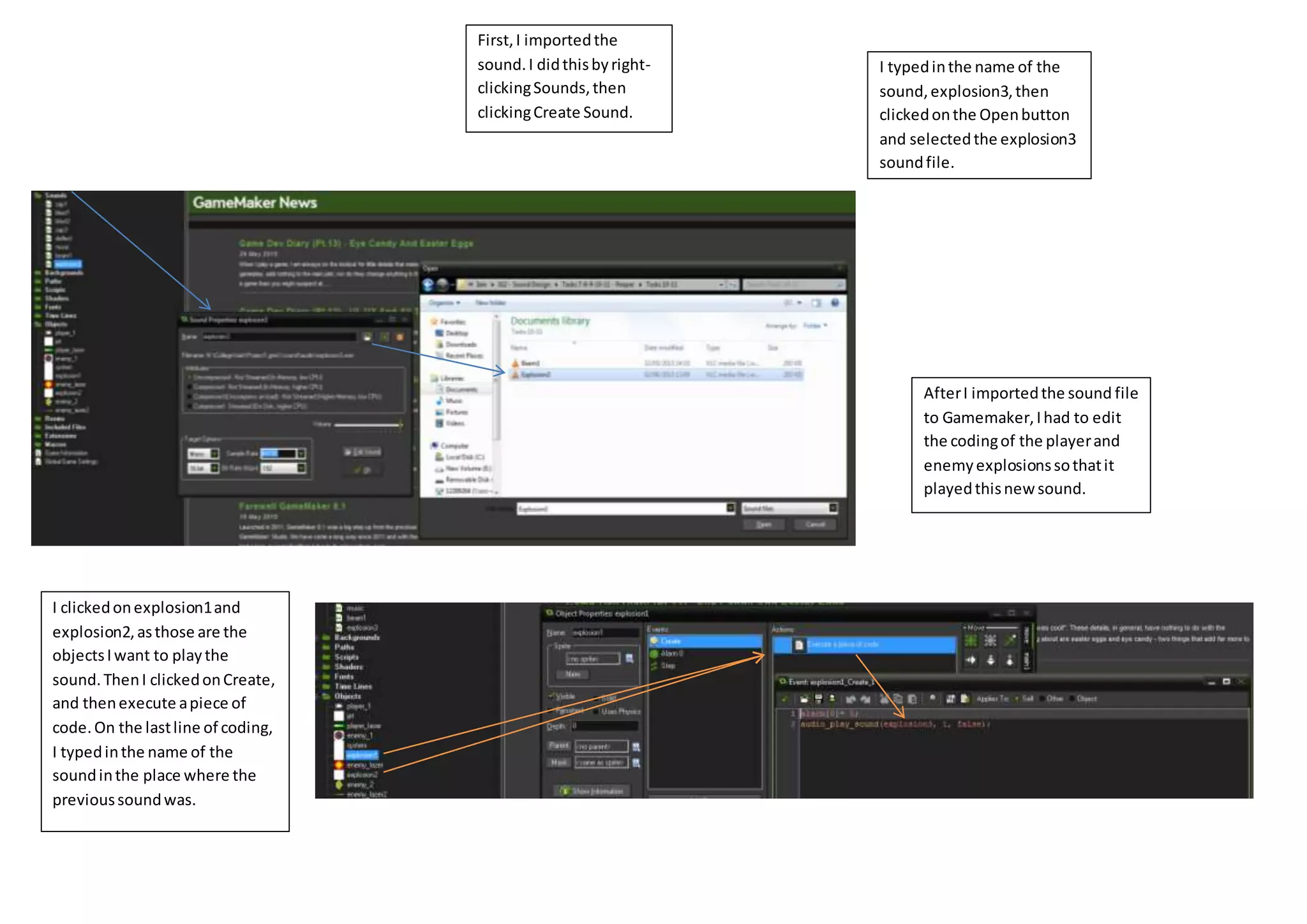Click the Back arrow in Open dialog

(428, 285)
